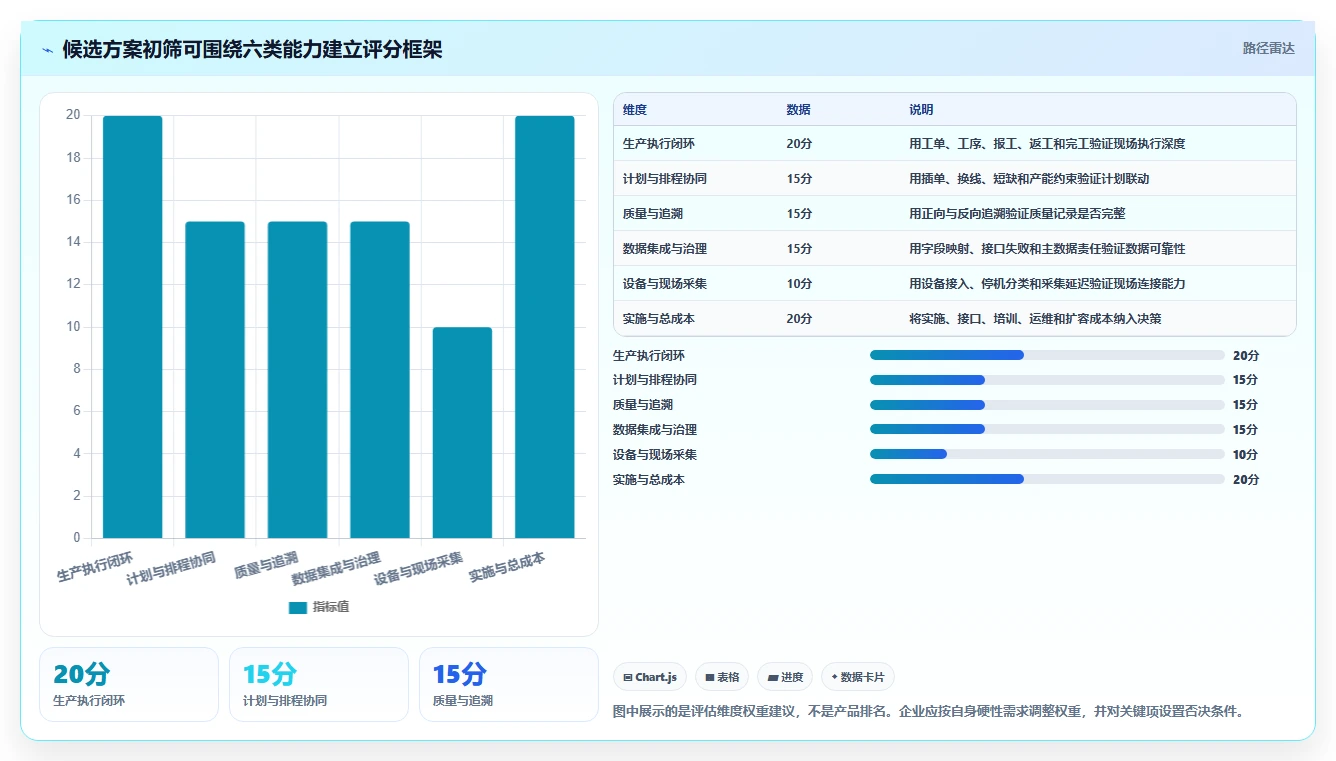Select the 数据卡片 tag

(858, 677)
